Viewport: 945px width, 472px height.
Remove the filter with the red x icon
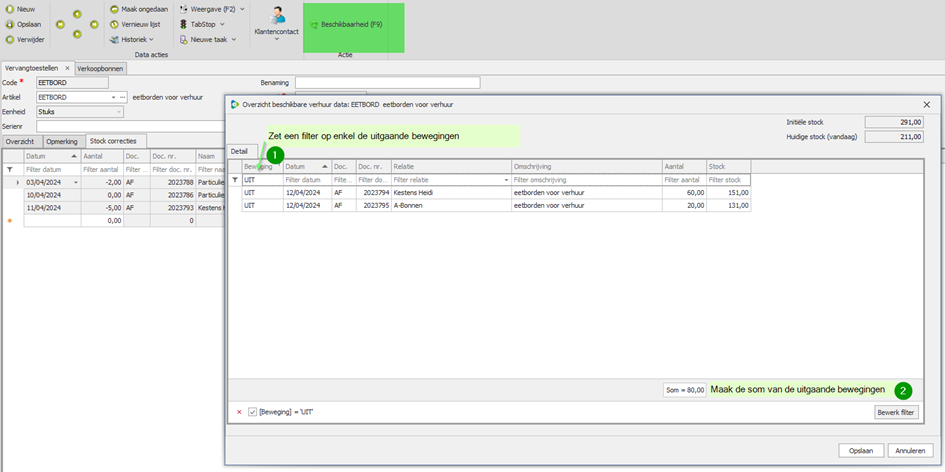[239, 412]
